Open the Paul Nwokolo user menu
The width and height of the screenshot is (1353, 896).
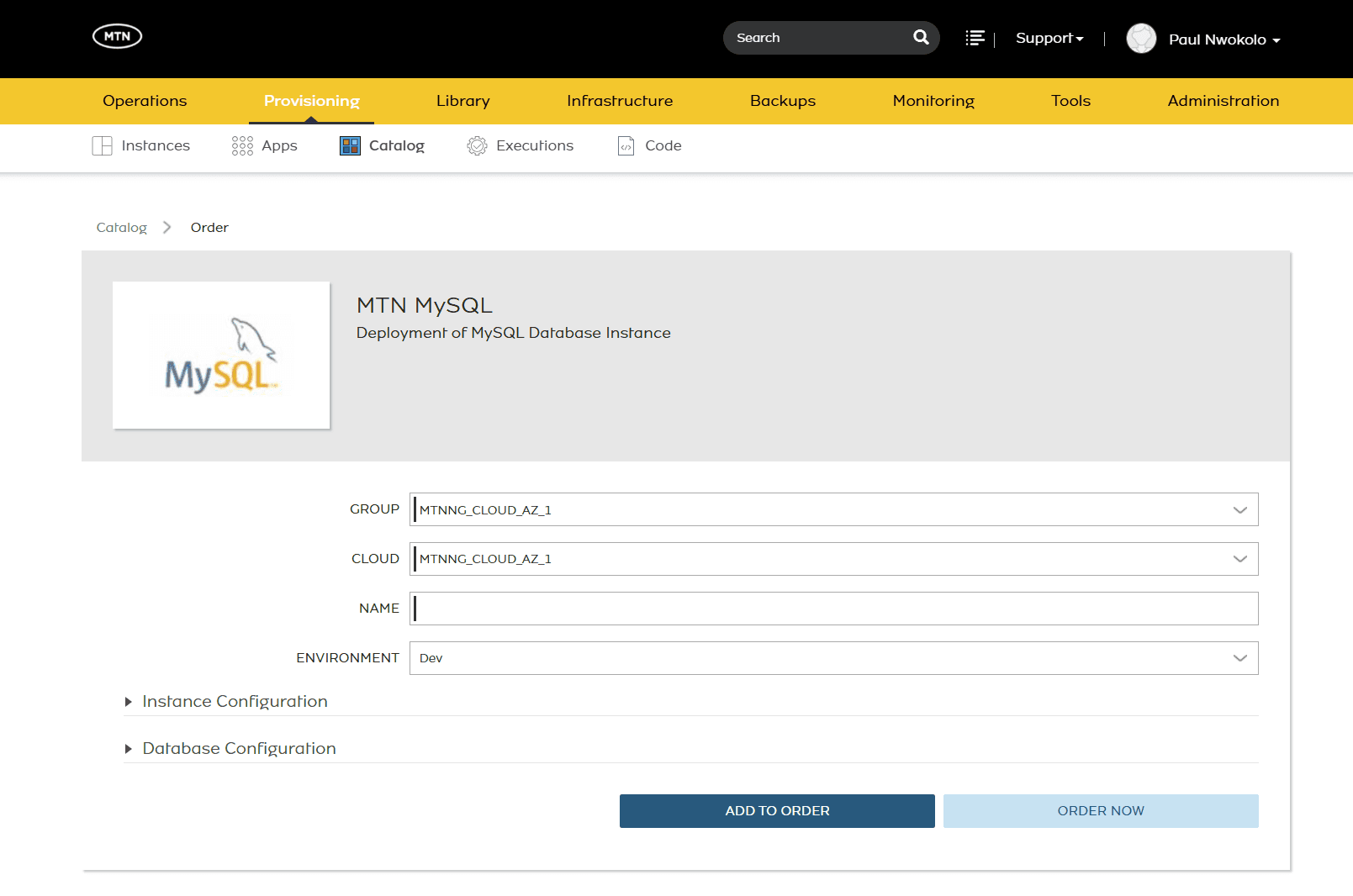[1224, 40]
